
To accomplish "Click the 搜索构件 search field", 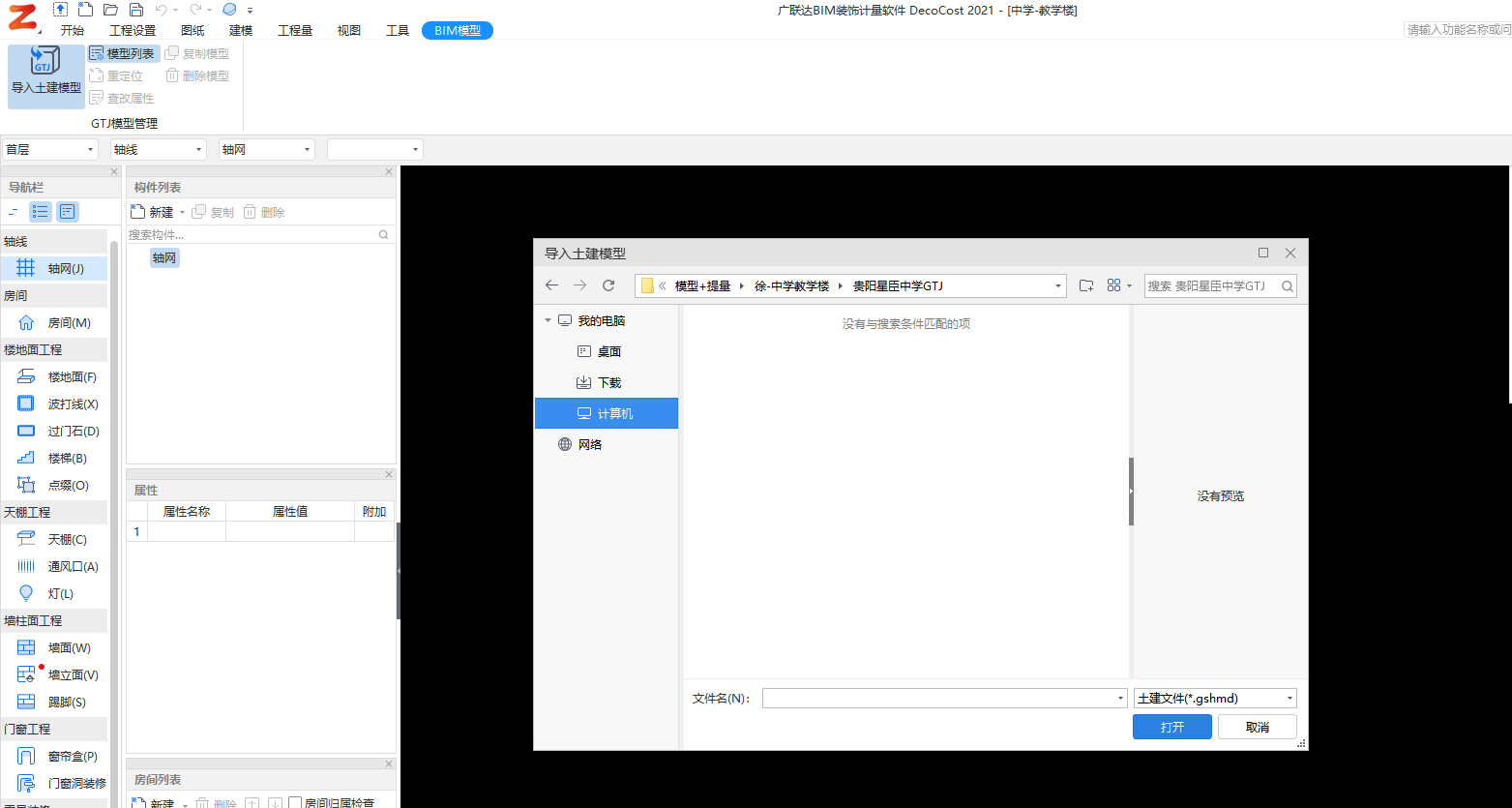I will pyautogui.click(x=260, y=234).
